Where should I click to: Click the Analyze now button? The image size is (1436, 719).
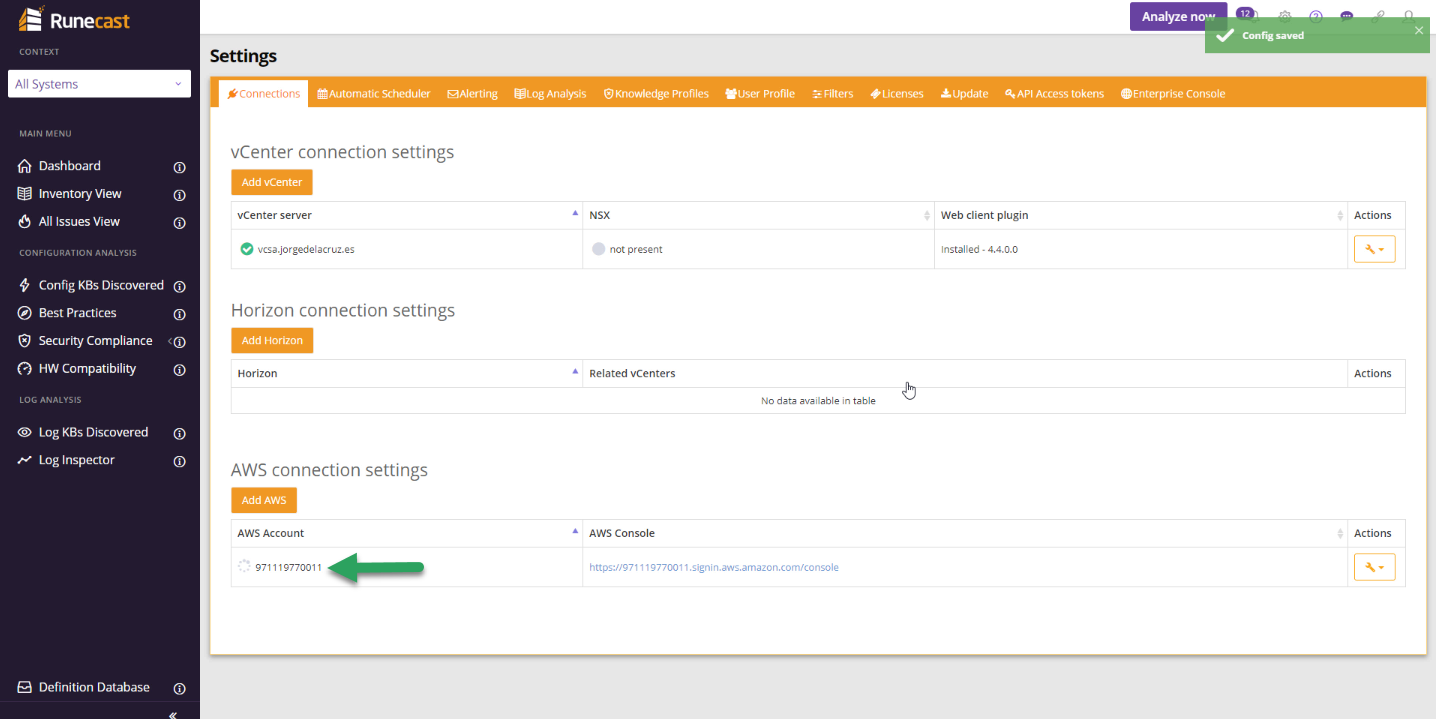(x=1178, y=16)
